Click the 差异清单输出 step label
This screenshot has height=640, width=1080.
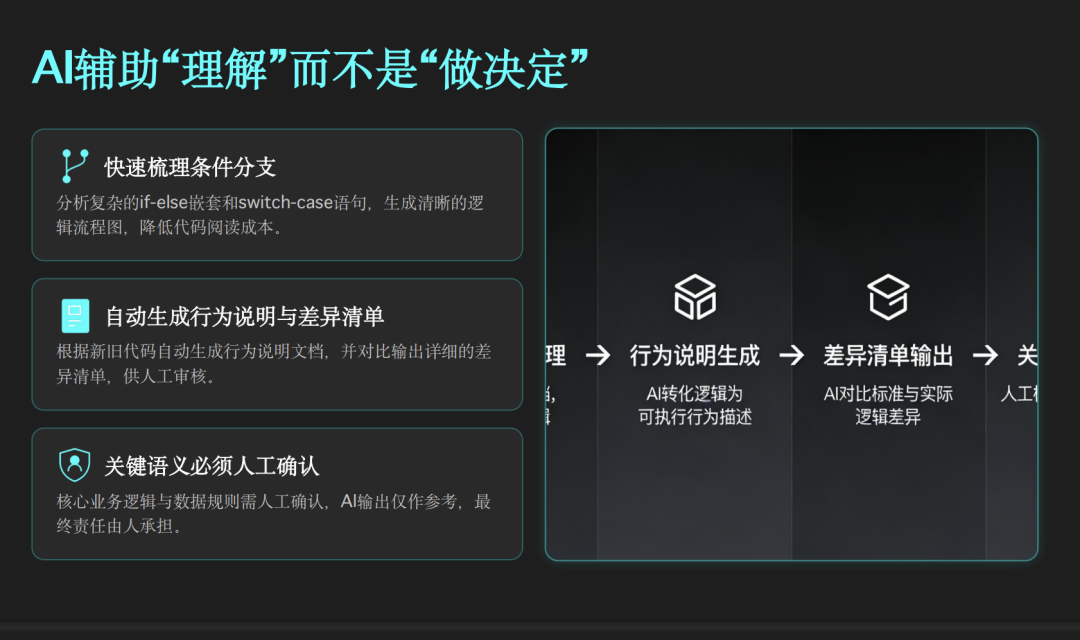tap(888, 355)
